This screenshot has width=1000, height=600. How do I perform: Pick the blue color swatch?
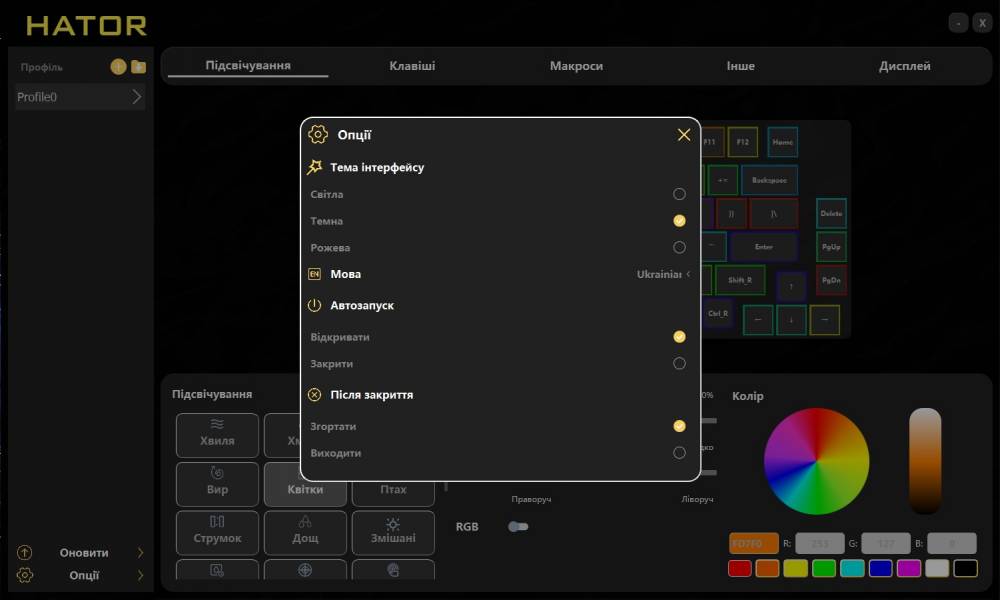(x=880, y=568)
